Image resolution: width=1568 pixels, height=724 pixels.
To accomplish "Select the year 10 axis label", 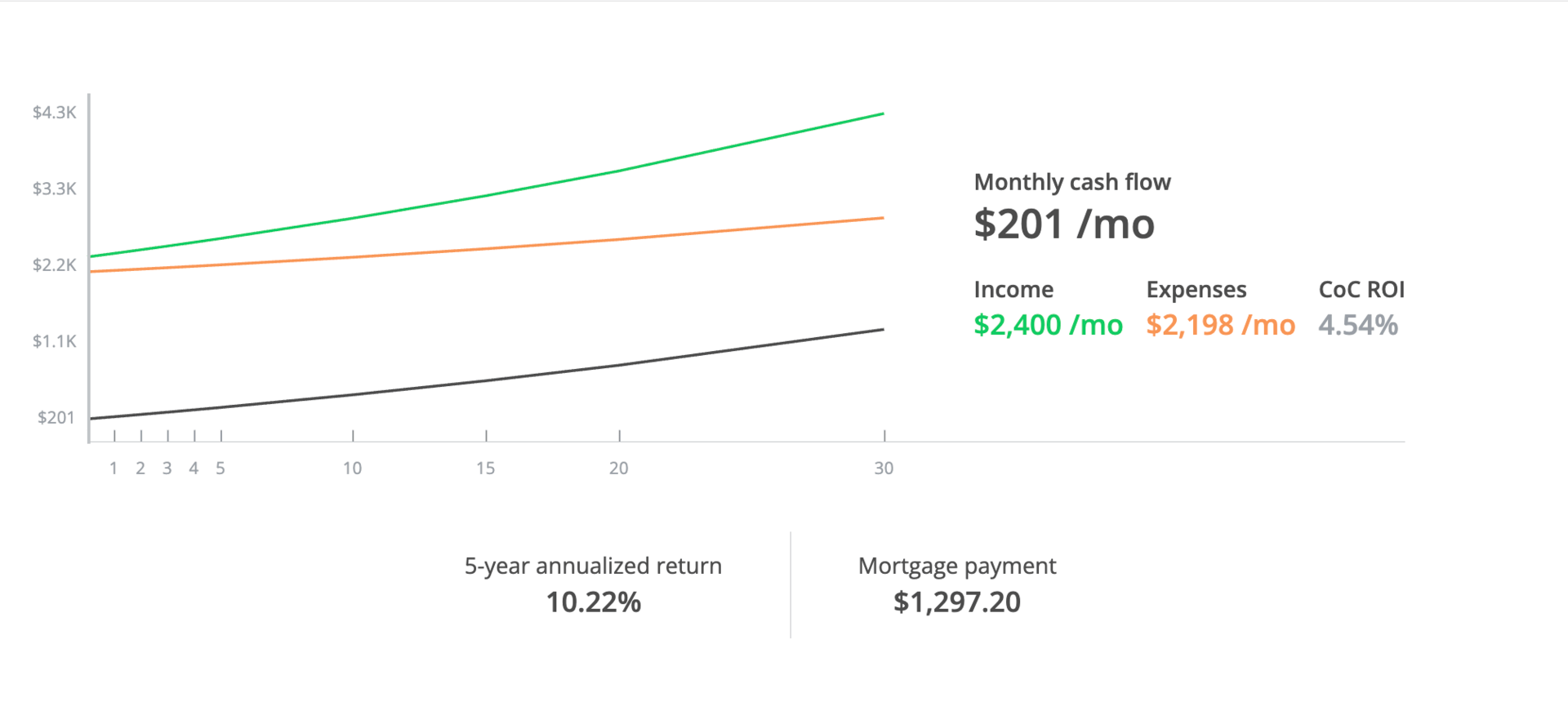I will 352,469.
